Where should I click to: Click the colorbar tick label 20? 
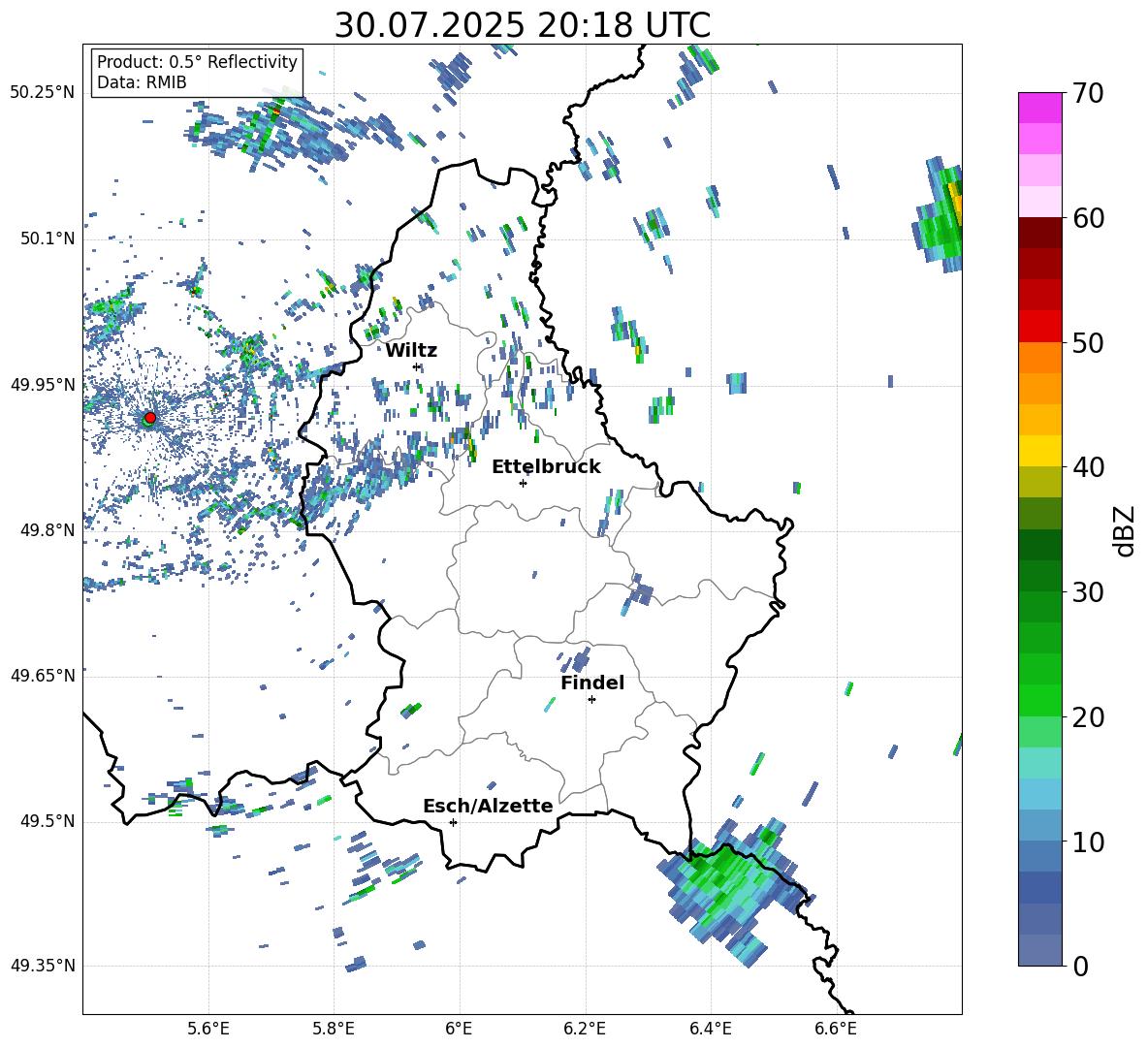coord(1088,716)
